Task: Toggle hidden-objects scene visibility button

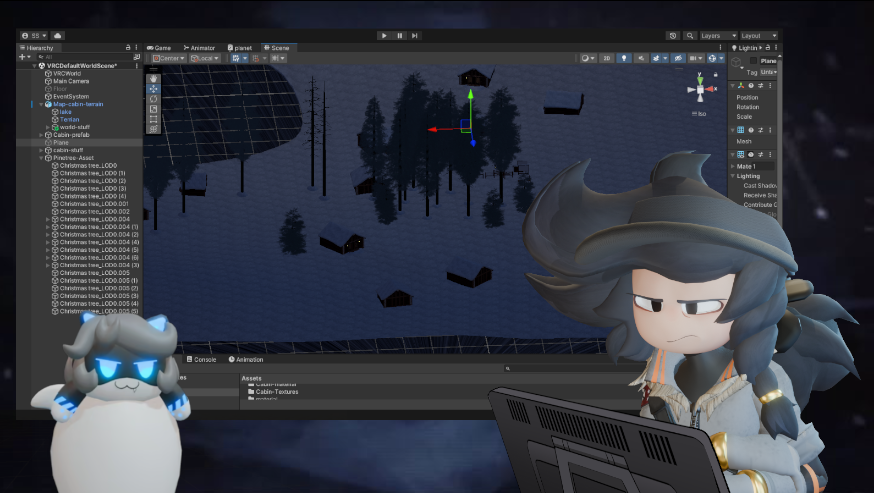Action: pyautogui.click(x=678, y=58)
